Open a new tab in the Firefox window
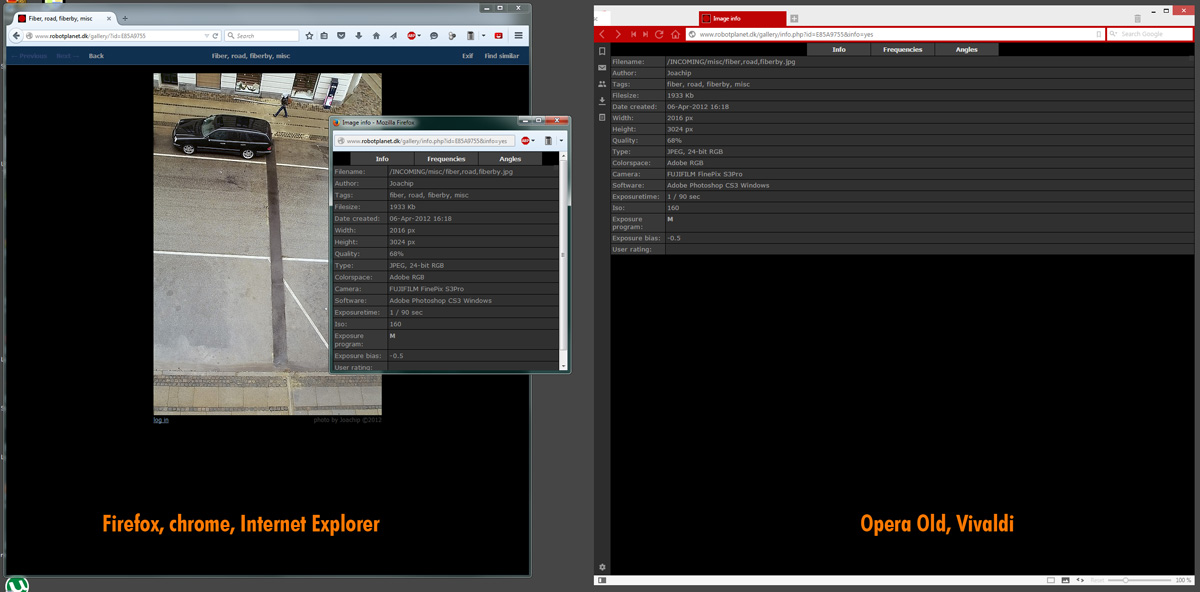 click(125, 18)
